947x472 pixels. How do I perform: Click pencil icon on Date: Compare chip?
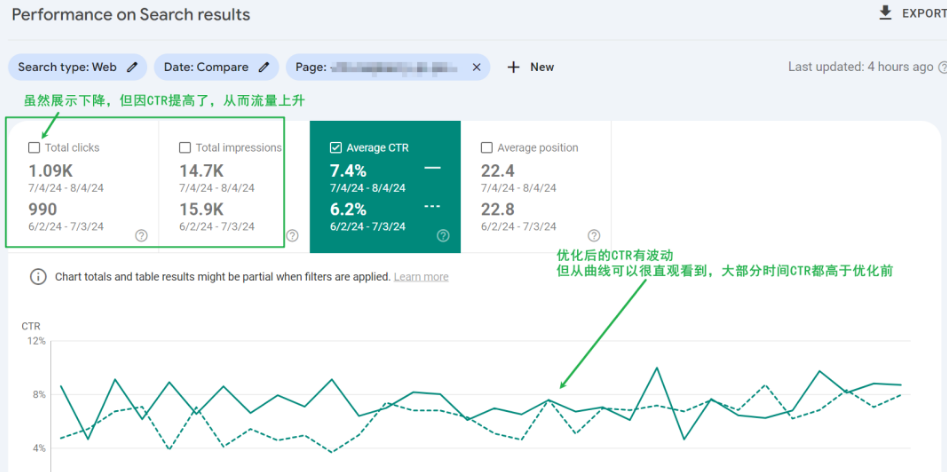(x=263, y=67)
